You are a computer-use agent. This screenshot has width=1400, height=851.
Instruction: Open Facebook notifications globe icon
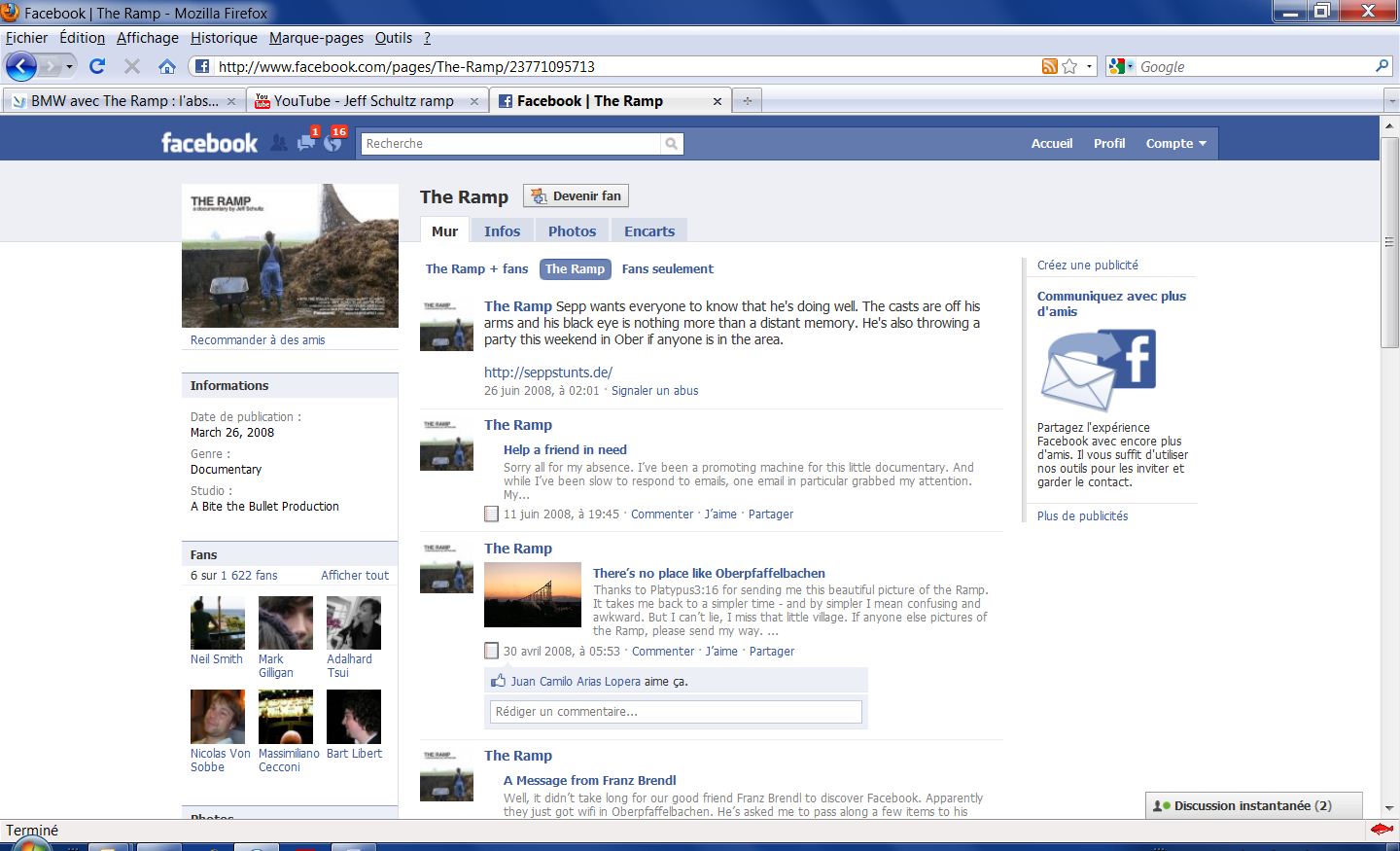(x=332, y=143)
